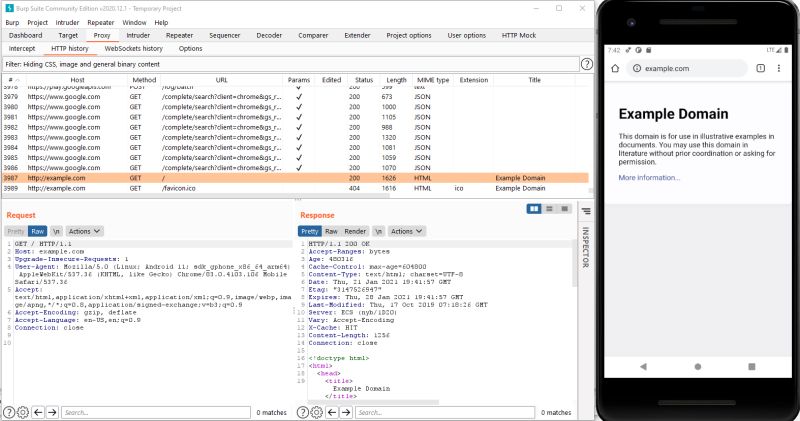The height and width of the screenshot is (421, 800).
Task: Switch to the Decoder tab
Action: point(269,35)
